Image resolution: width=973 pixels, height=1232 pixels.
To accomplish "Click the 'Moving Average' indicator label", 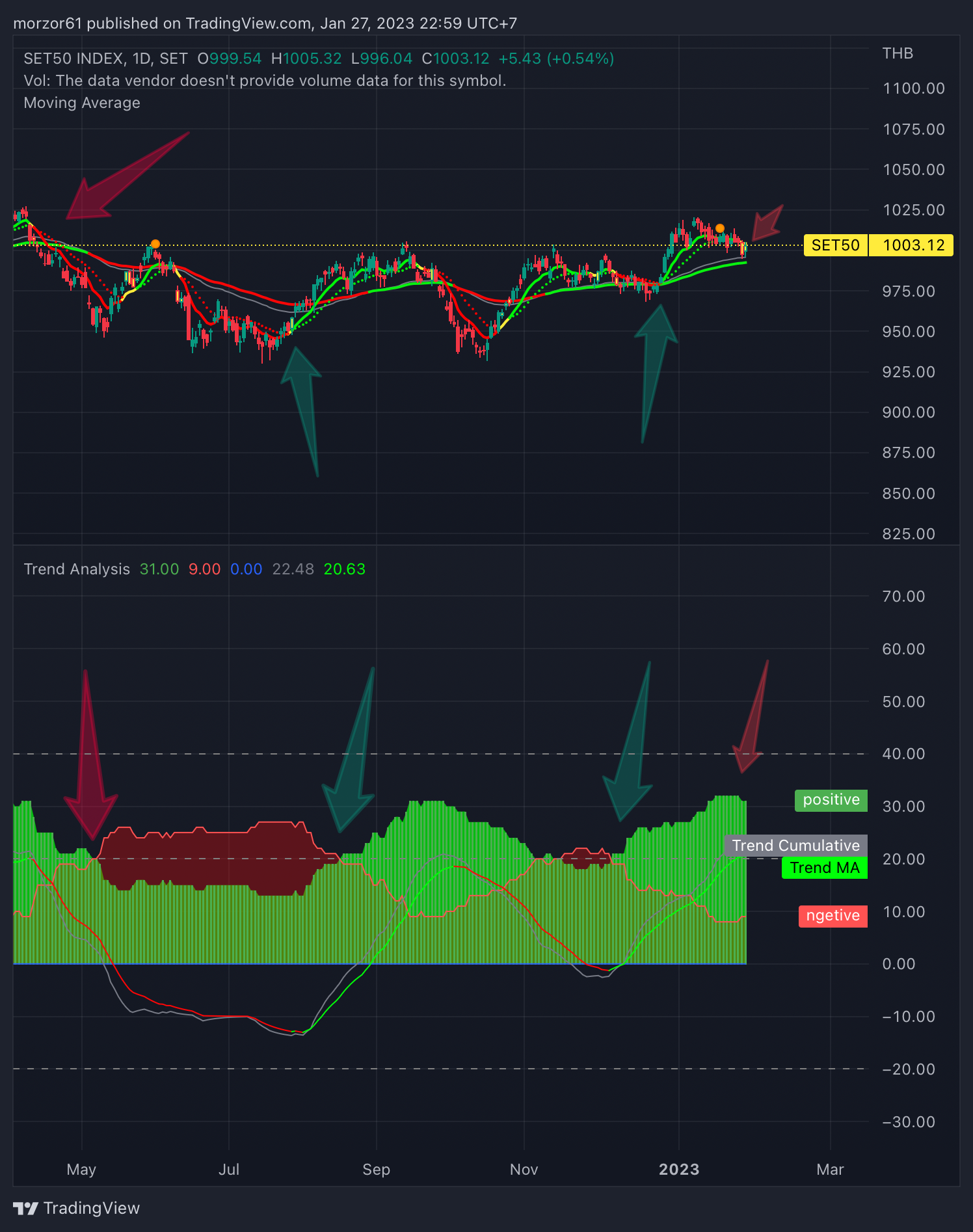I will tap(82, 103).
